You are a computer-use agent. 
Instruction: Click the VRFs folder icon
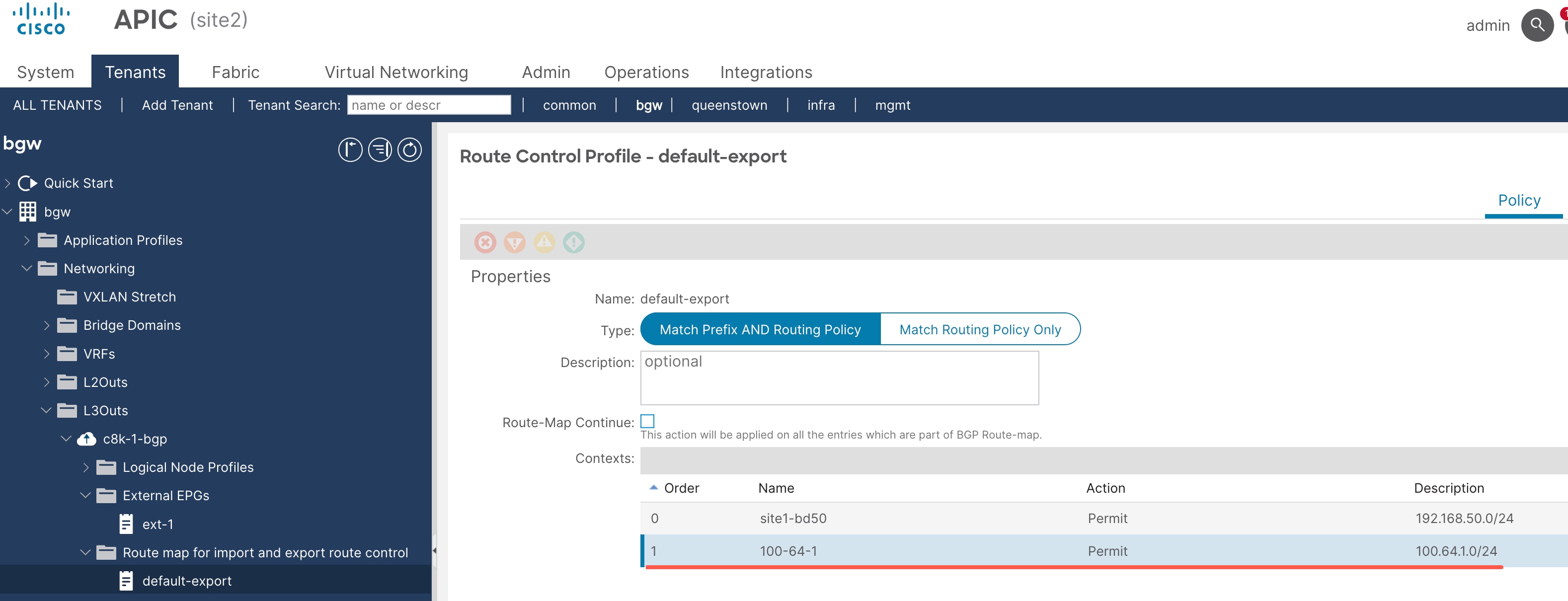coord(67,354)
